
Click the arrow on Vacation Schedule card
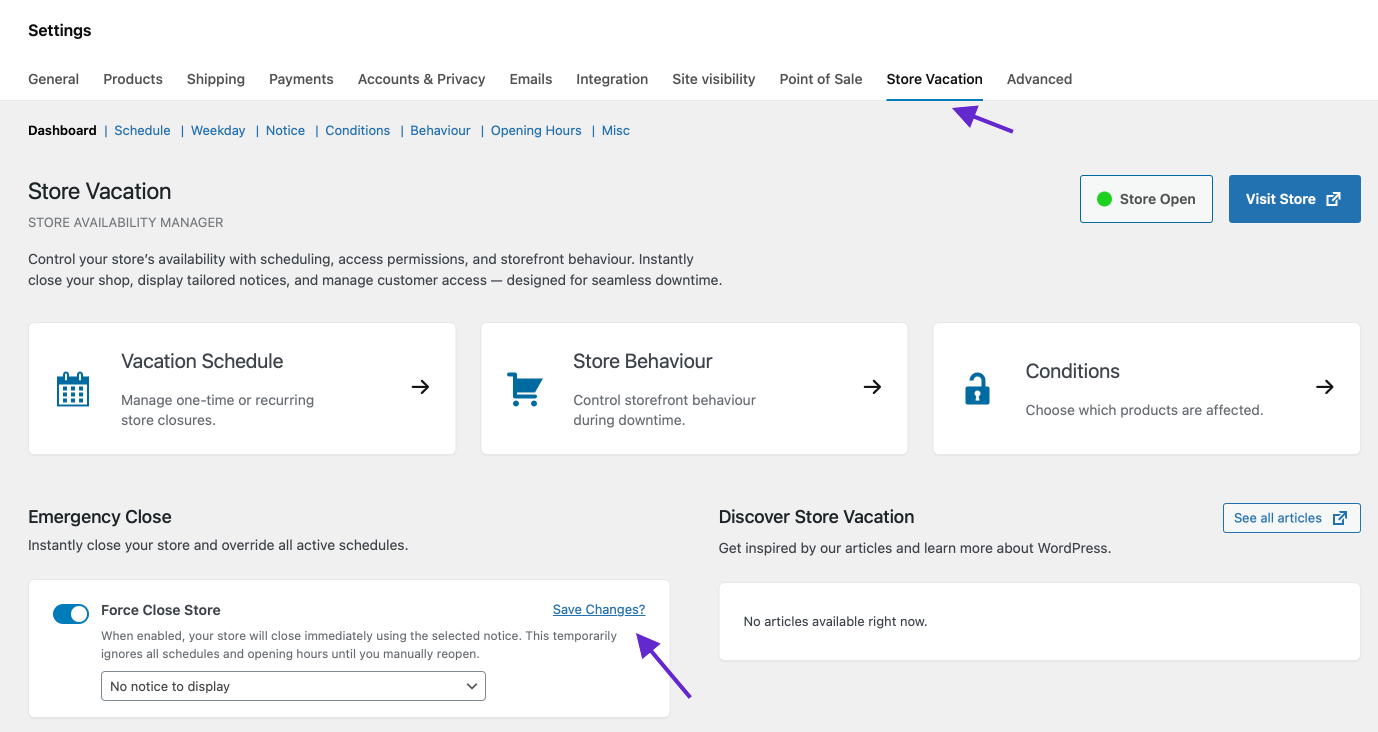421,387
